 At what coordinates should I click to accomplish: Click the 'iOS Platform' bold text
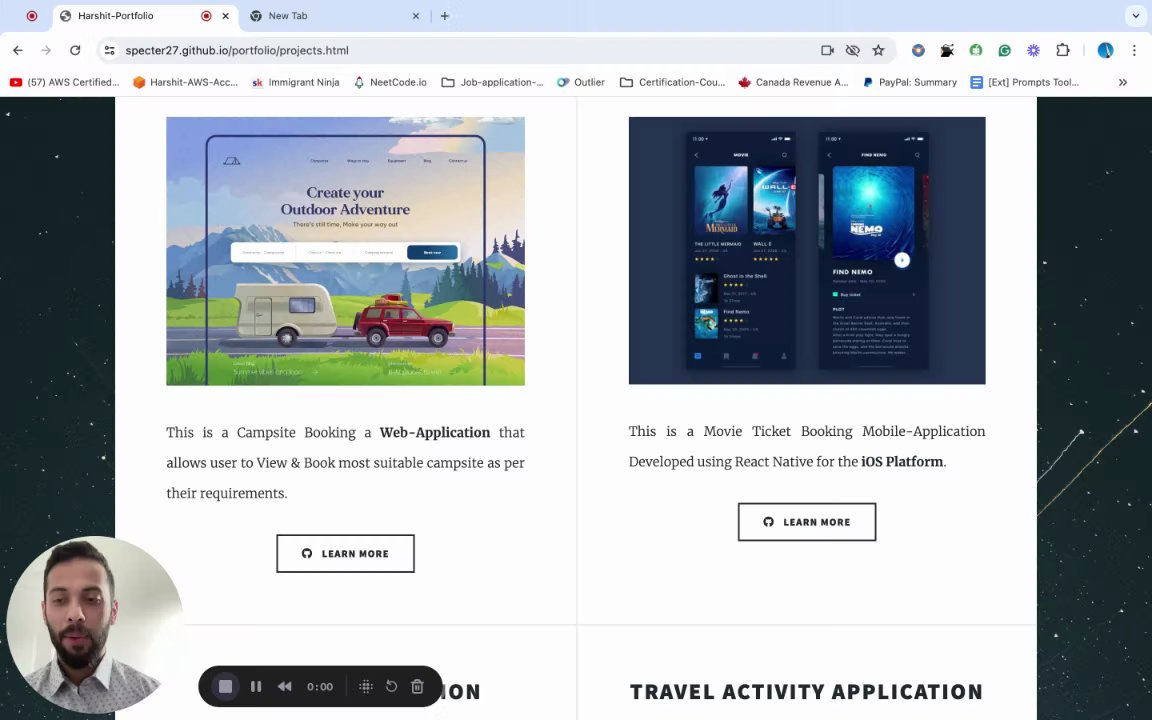tap(902, 461)
